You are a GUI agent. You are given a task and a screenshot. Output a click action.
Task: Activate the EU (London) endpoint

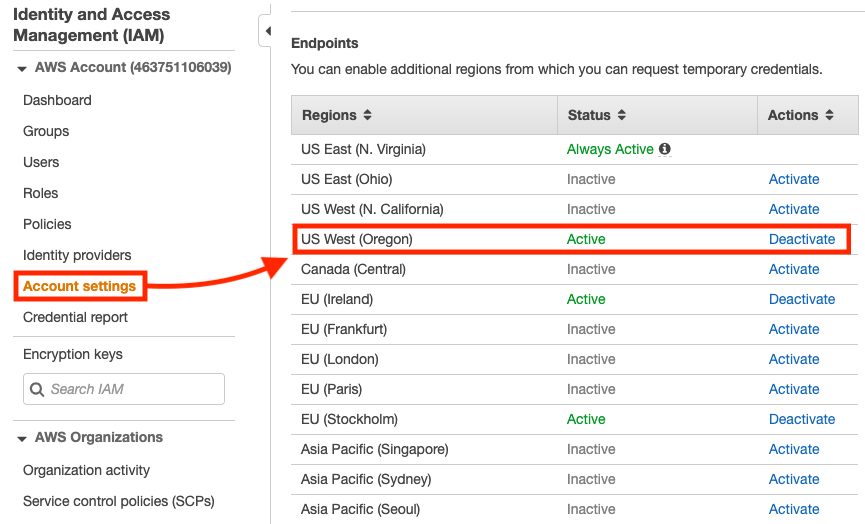[794, 359]
